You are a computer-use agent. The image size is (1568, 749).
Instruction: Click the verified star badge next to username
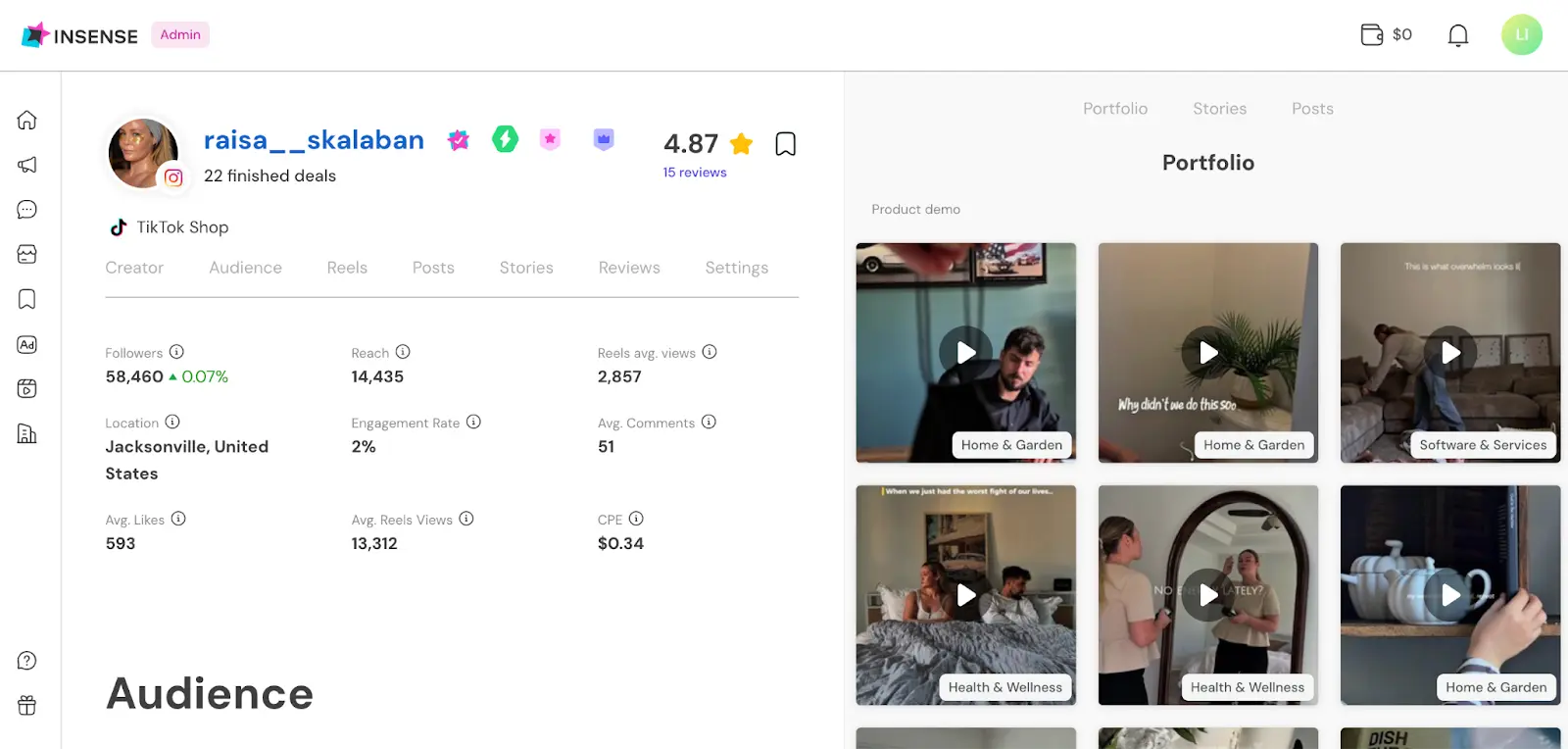(459, 140)
